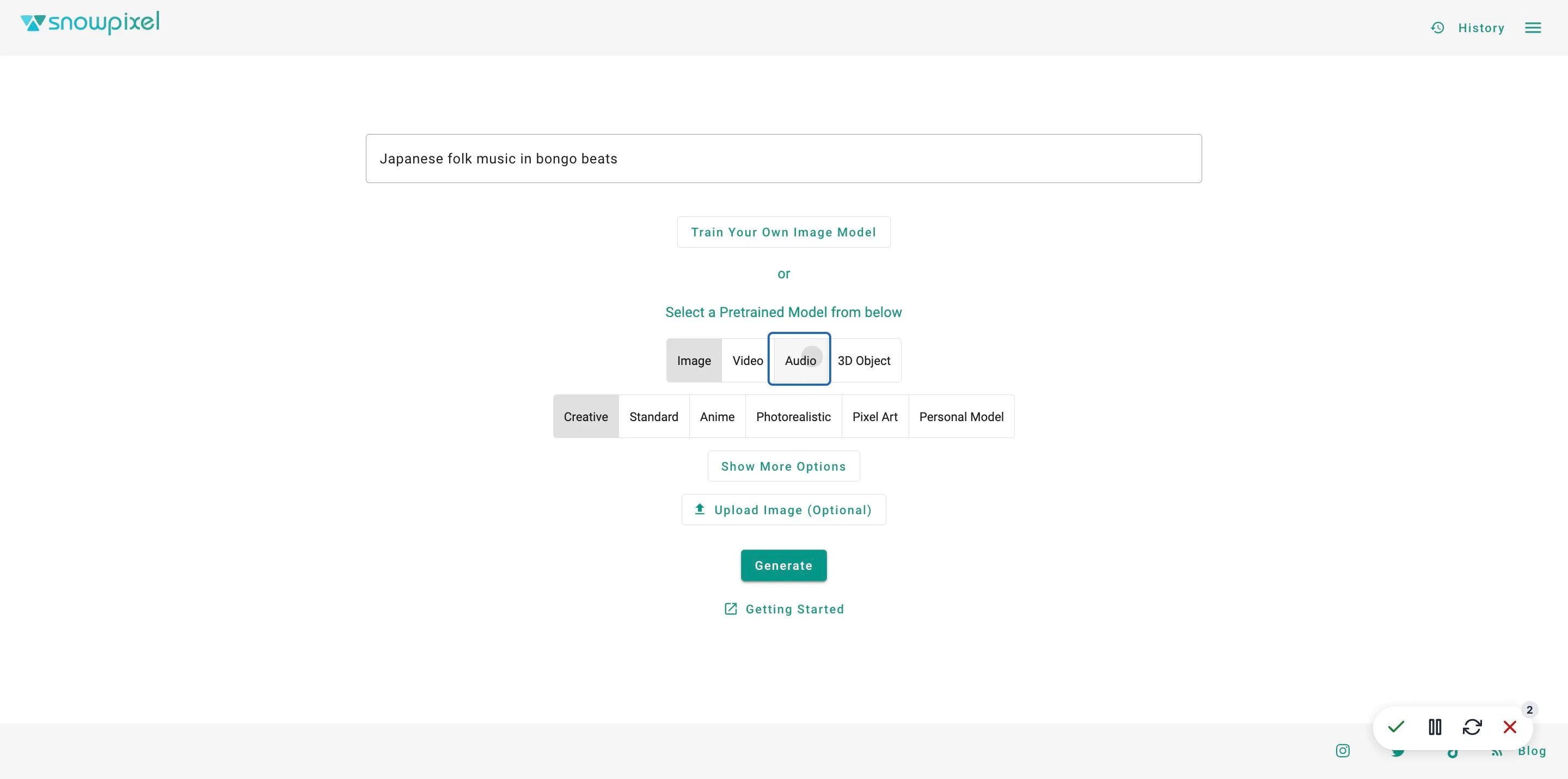Open the Instagram icon in footer
This screenshot has width=1568, height=779.
click(x=1342, y=750)
